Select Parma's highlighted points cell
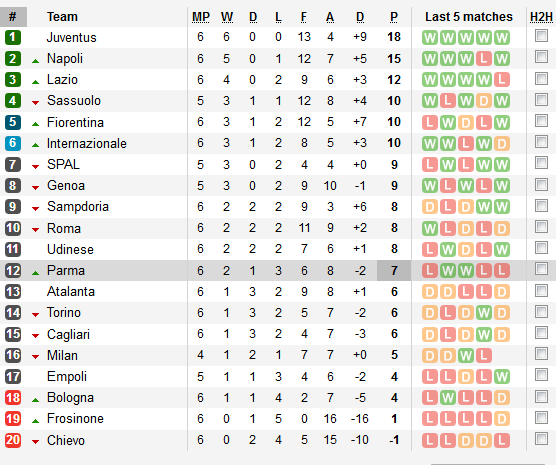This screenshot has height=465, width=559. 394,270
